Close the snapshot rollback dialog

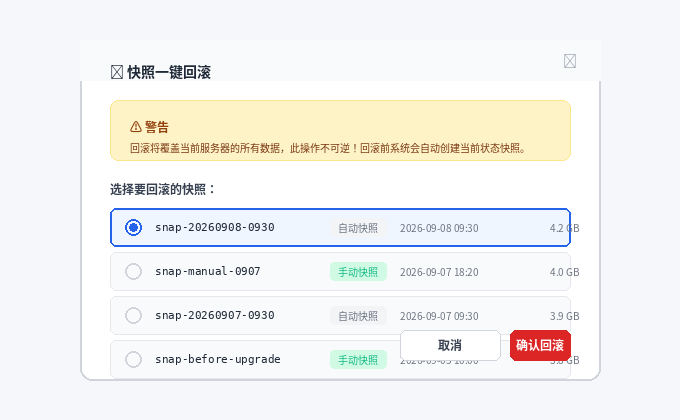pos(570,61)
